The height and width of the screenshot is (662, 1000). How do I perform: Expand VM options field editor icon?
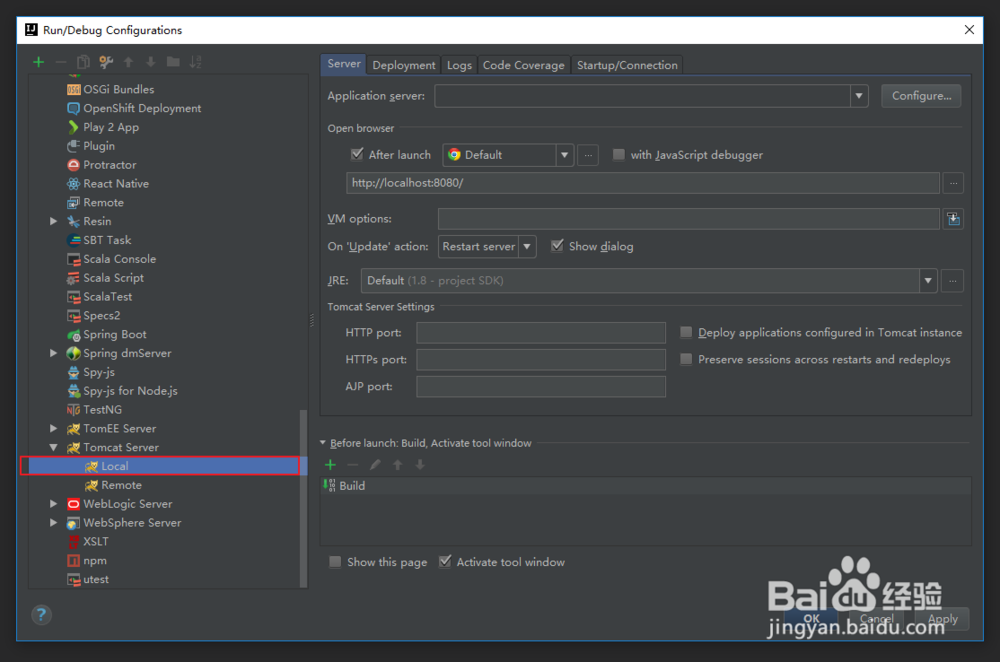[953, 219]
